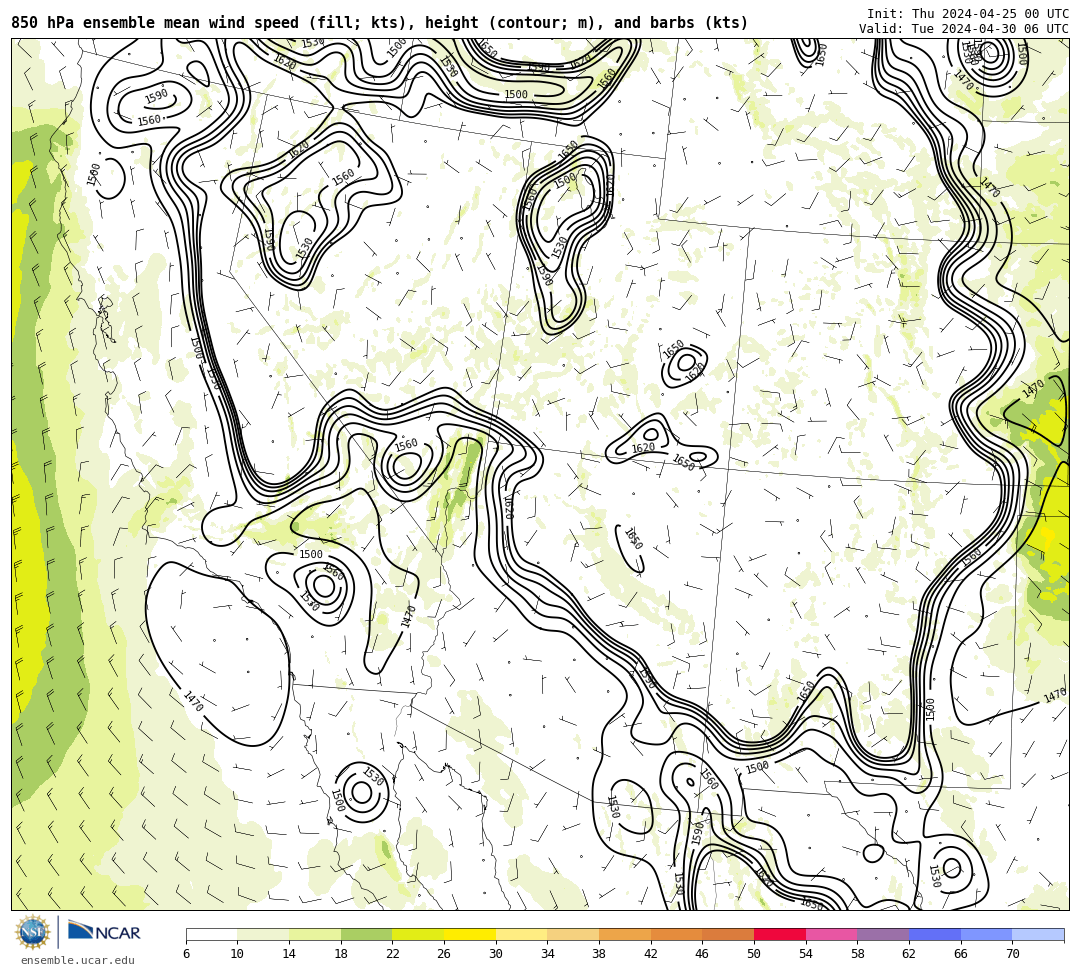Pick the orange 38–42 kts swatch
The image size is (1080, 973).
[x=625, y=934]
